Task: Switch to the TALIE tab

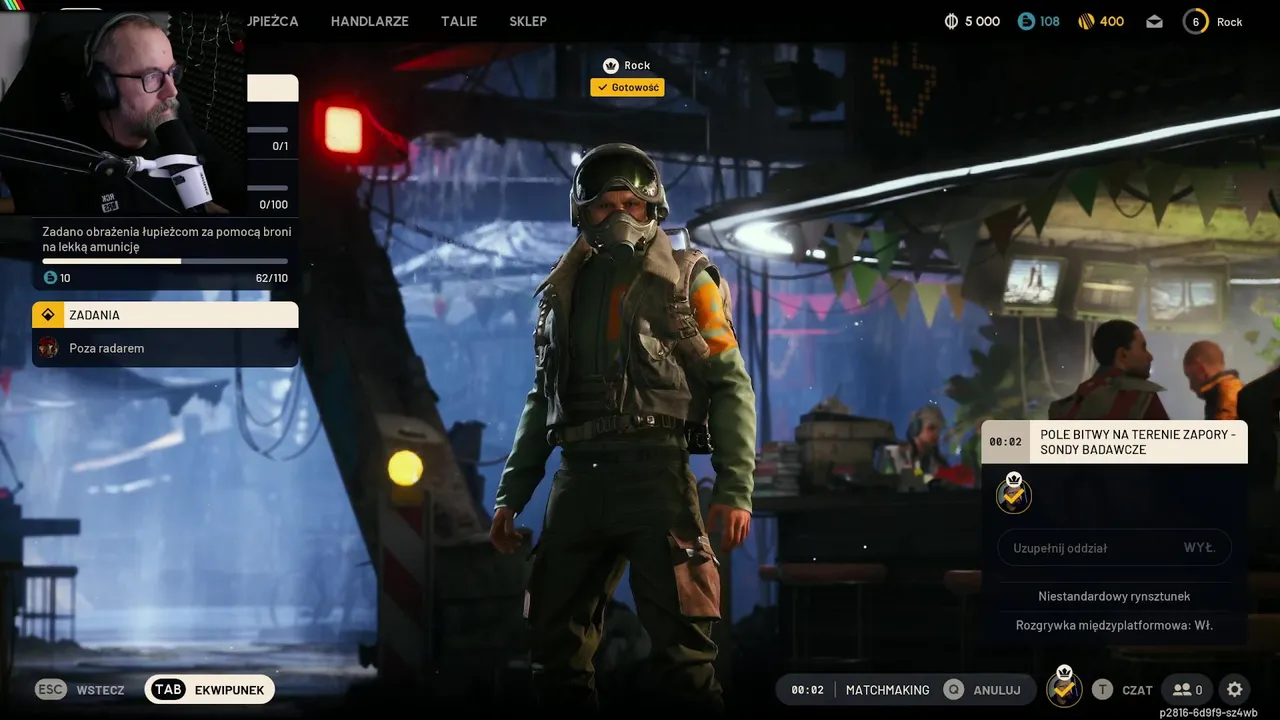Action: tap(459, 21)
